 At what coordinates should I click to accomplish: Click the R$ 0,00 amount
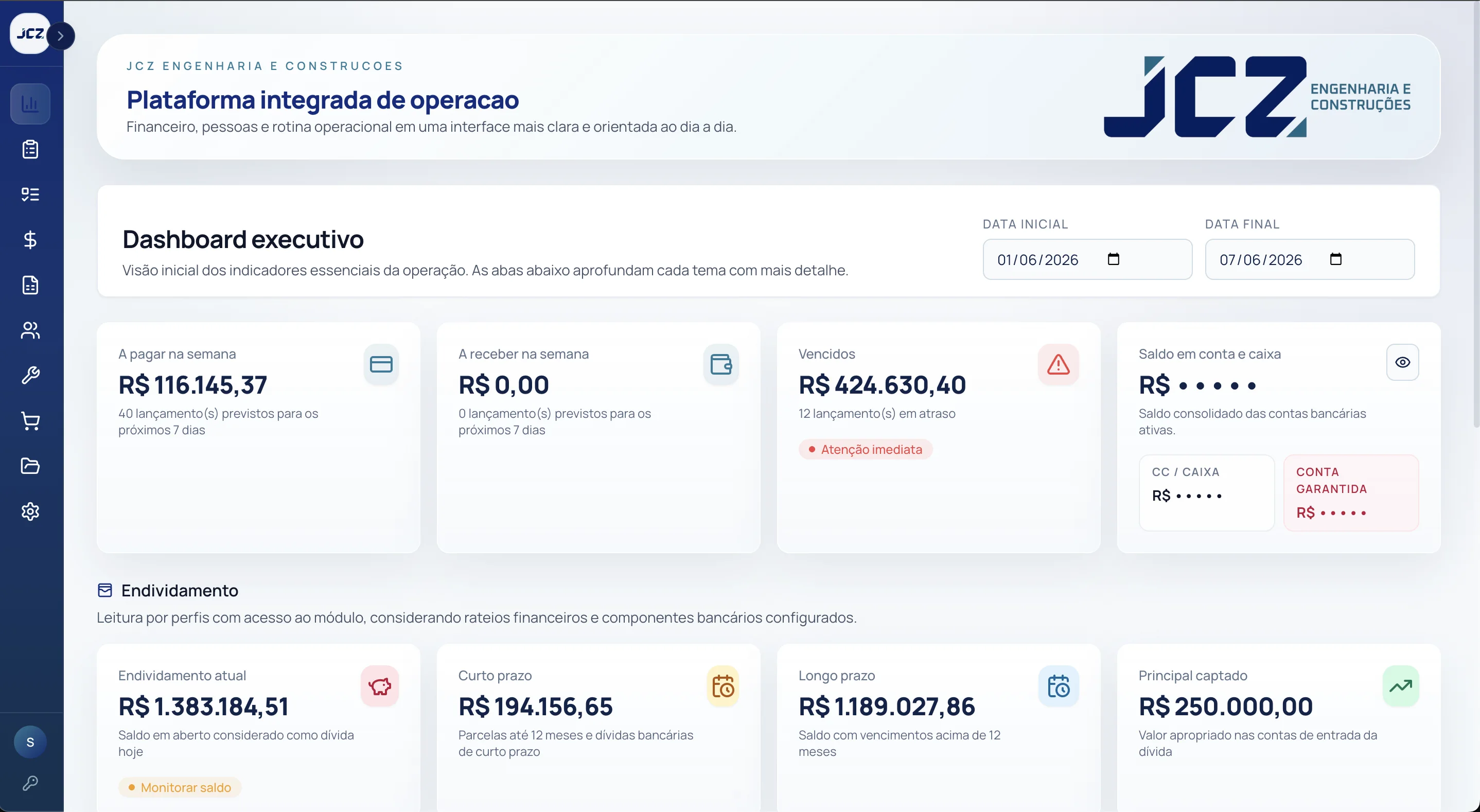(x=503, y=385)
